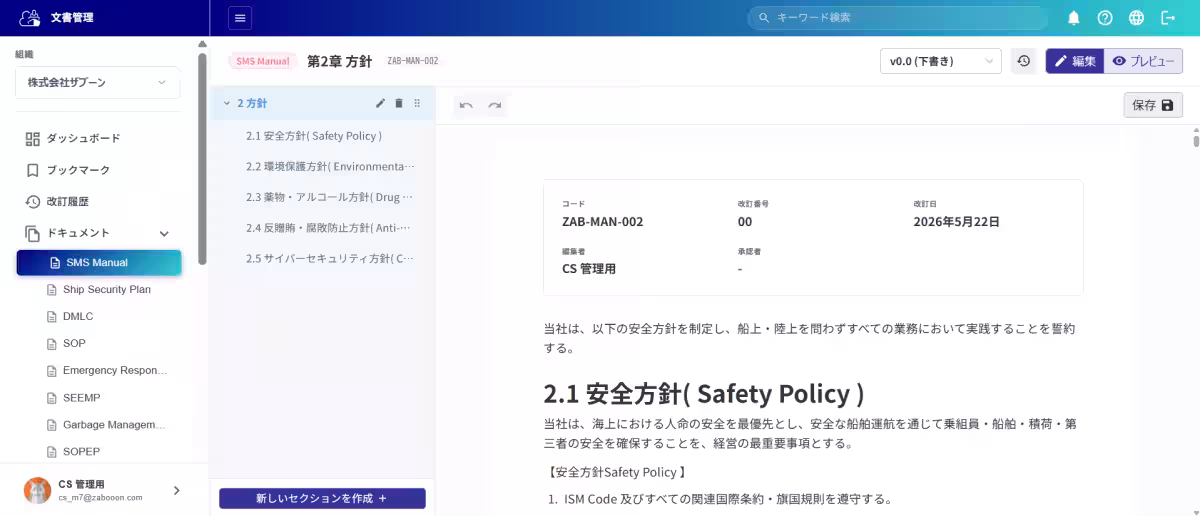Expand the user profile chevron

(177, 490)
